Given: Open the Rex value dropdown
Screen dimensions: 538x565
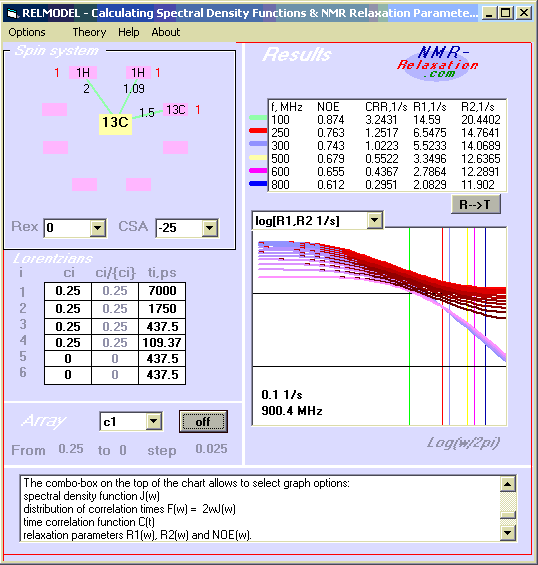Looking at the screenshot, I should point(97,228).
